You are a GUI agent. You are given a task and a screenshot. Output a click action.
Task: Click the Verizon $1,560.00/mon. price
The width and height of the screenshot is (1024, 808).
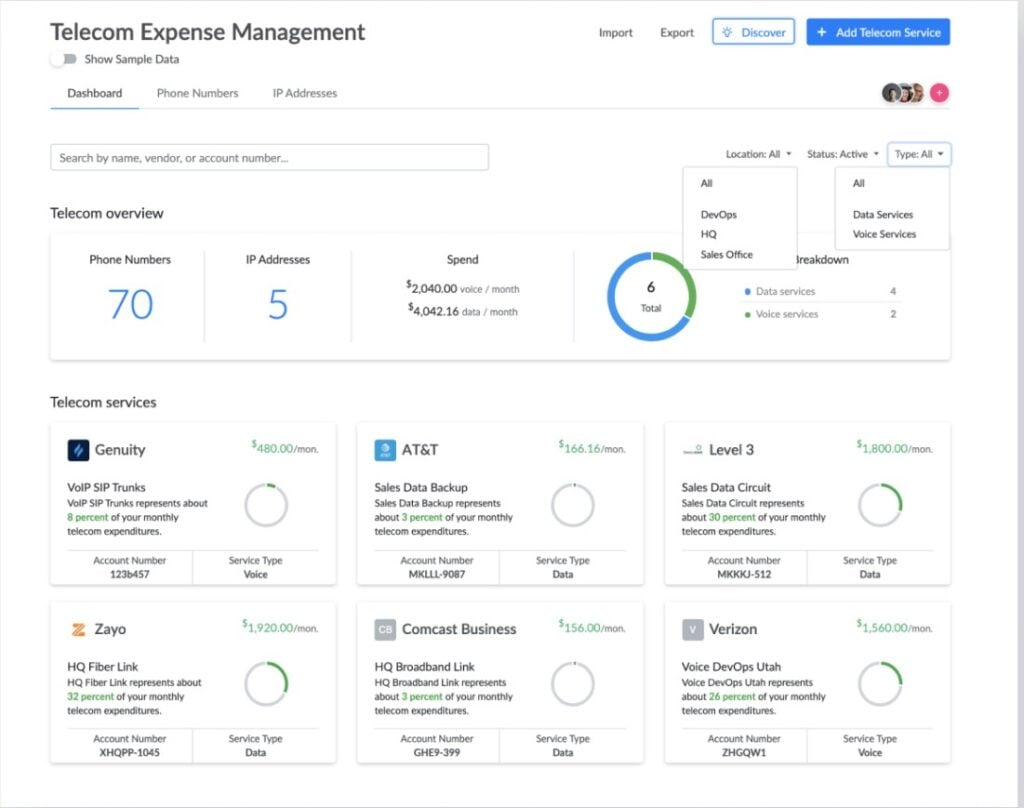pos(895,627)
